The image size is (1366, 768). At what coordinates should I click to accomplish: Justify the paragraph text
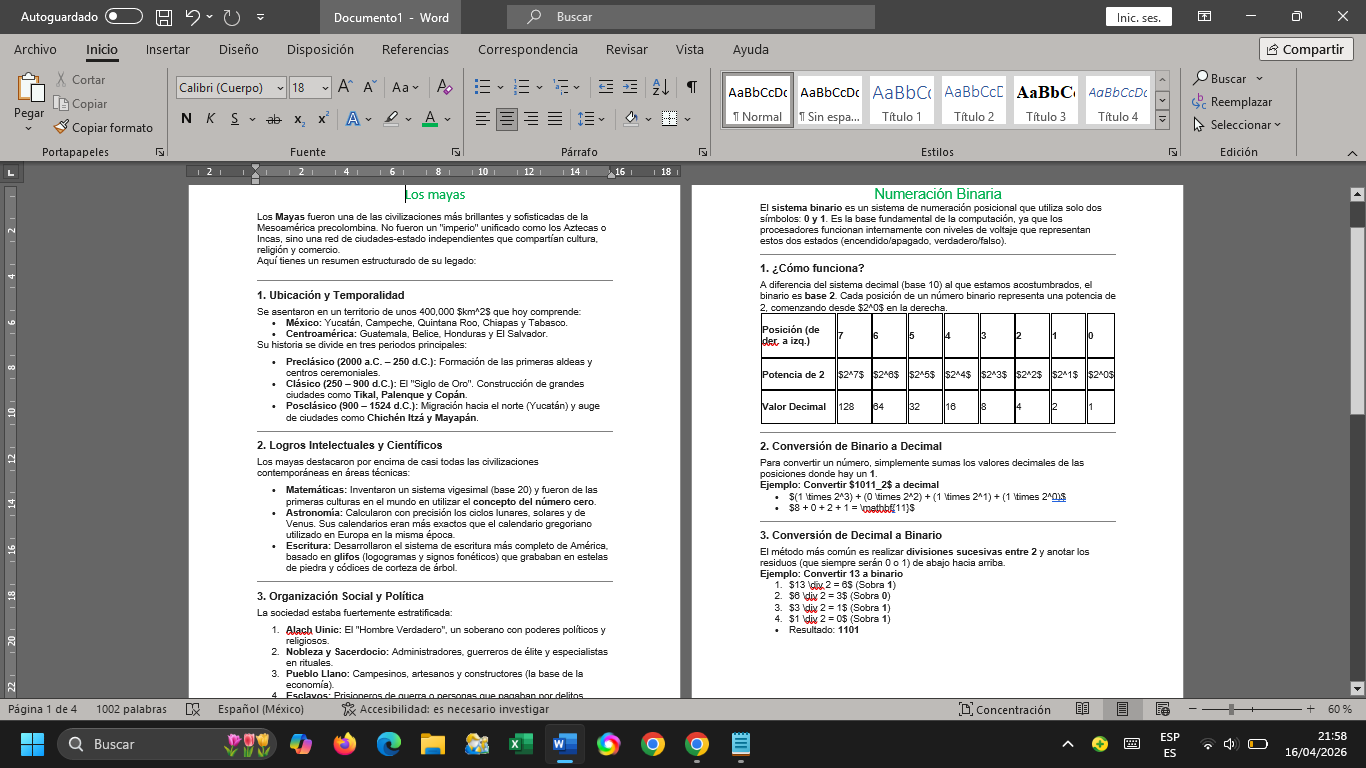click(555, 119)
